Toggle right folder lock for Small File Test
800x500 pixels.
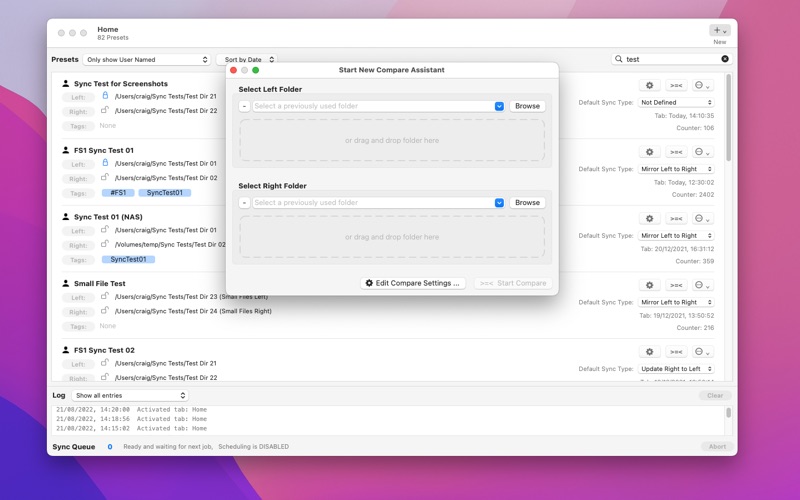(x=105, y=310)
